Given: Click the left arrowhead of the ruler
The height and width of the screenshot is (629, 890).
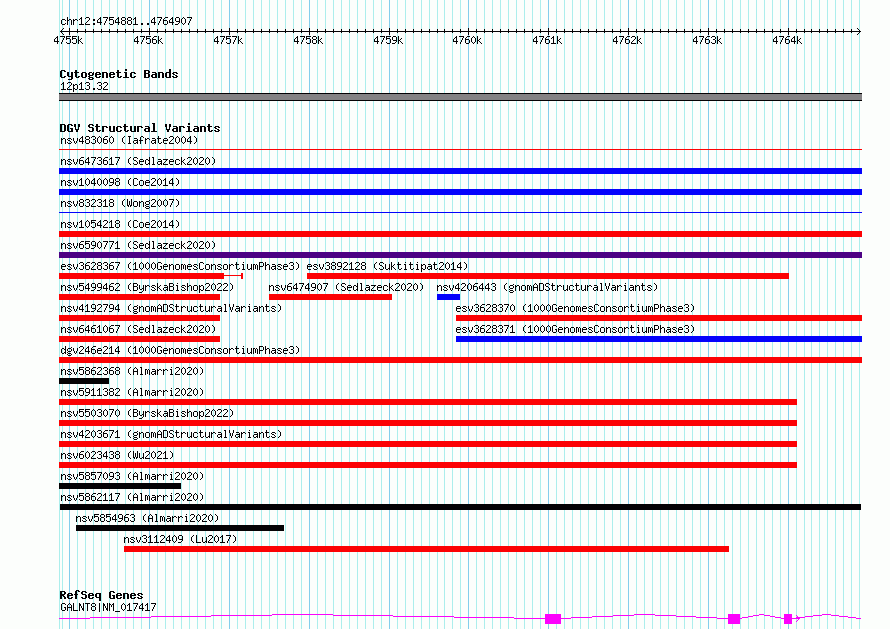Looking at the screenshot, I should click(62, 31).
